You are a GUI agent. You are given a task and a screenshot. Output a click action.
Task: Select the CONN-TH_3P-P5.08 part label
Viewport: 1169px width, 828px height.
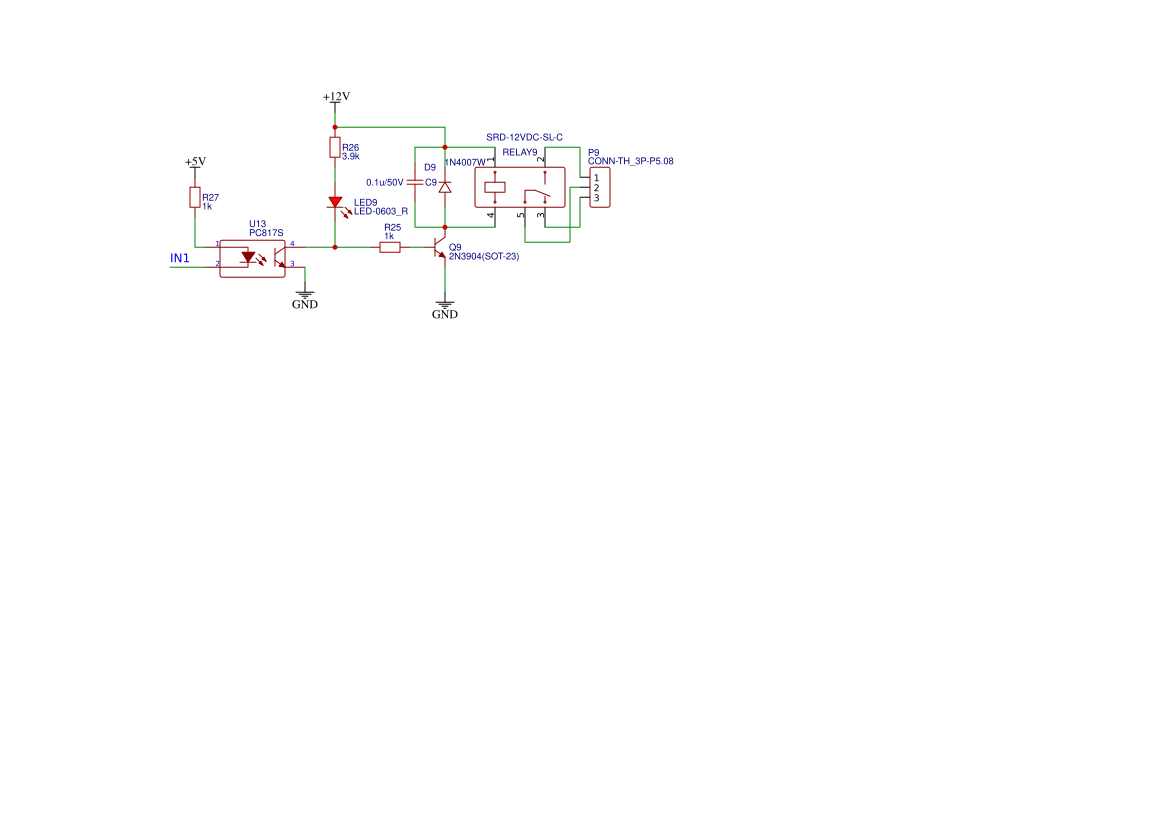click(631, 161)
